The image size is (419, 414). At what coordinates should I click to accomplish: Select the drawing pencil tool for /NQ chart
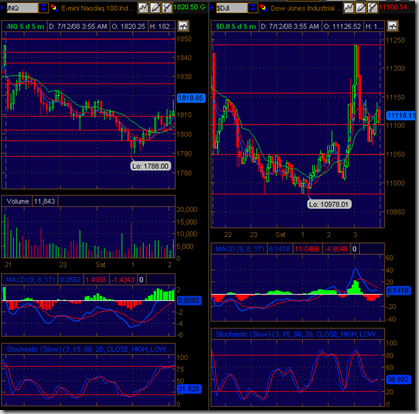coord(155,8)
